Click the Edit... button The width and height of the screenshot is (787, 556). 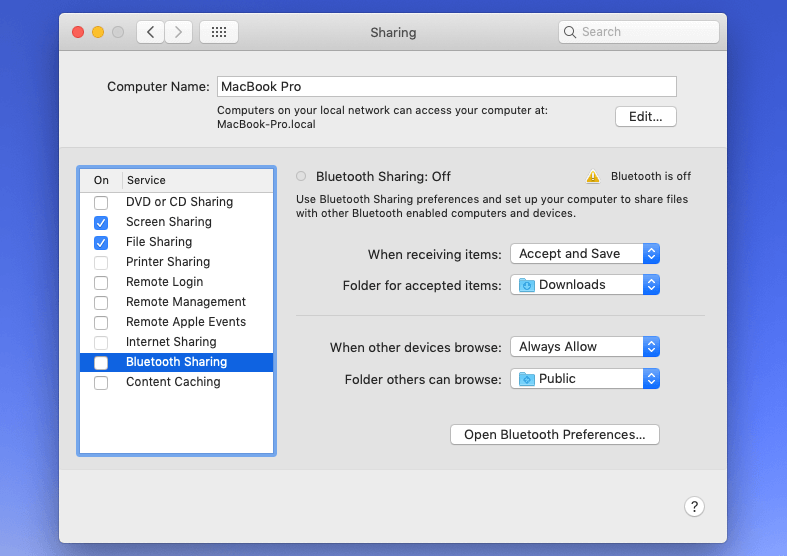645,116
